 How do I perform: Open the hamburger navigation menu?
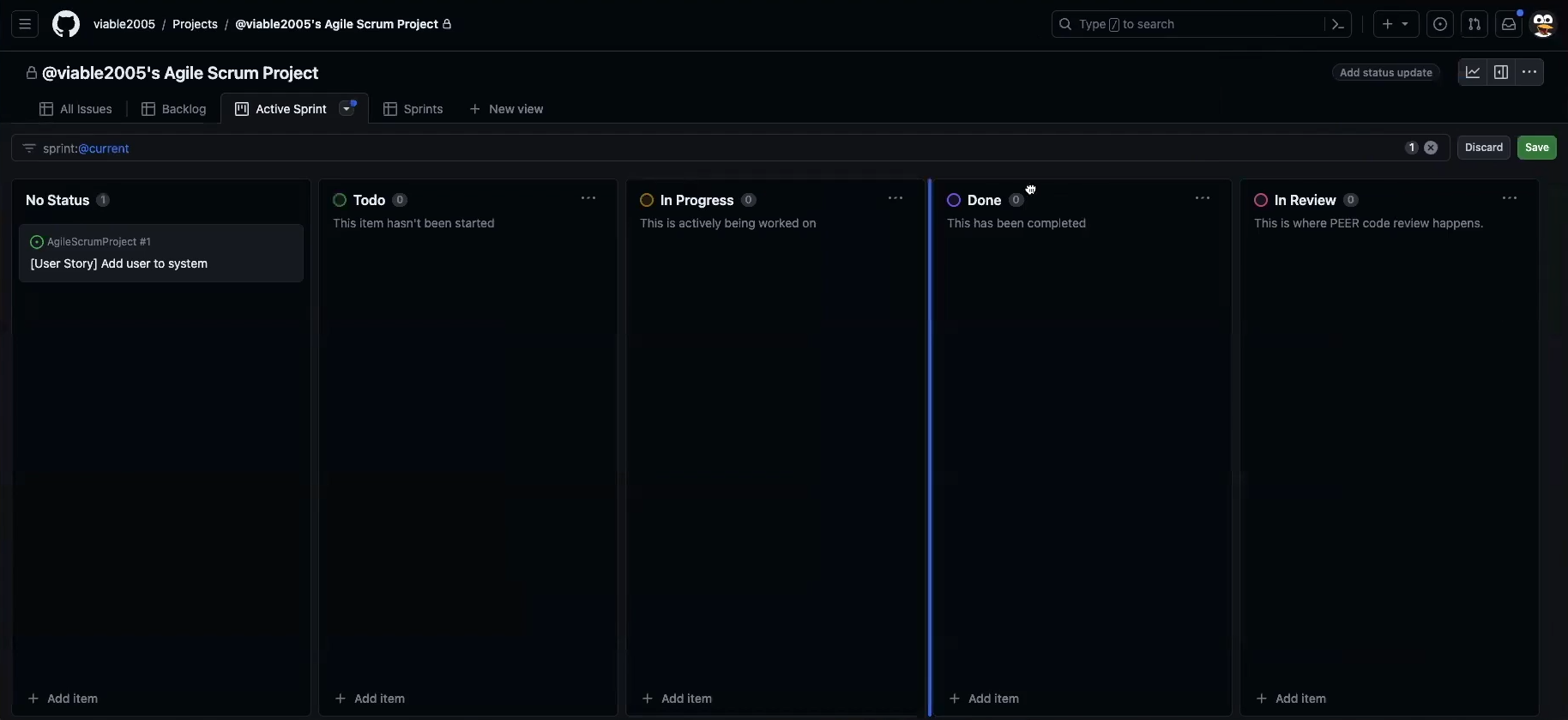[25, 24]
